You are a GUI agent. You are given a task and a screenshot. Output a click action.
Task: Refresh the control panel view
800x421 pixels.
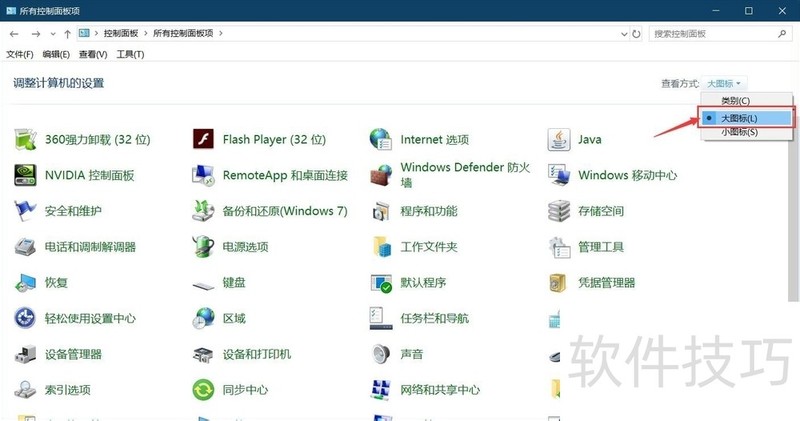coord(636,34)
